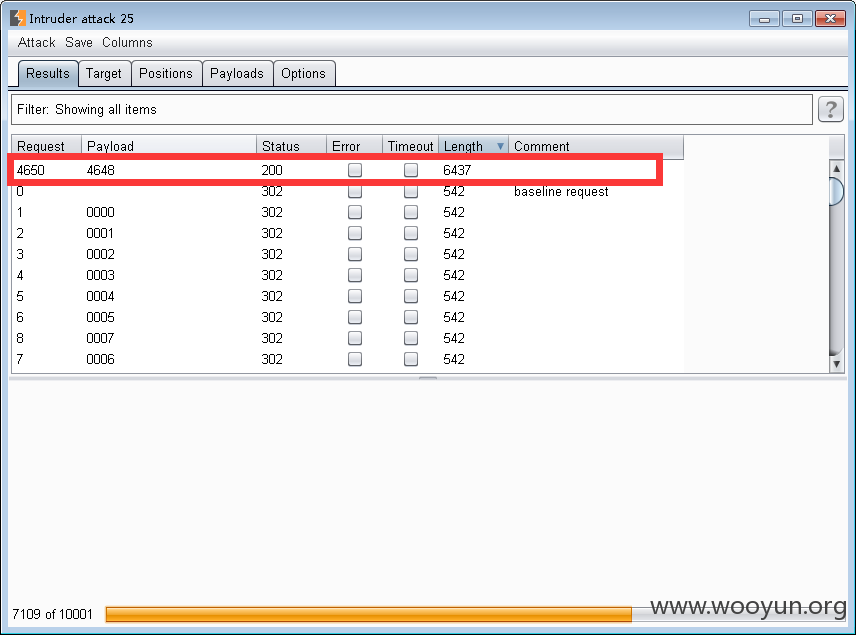Screen dimensions: 856x635
Task: Select payload cell 0004
Action: [100, 296]
